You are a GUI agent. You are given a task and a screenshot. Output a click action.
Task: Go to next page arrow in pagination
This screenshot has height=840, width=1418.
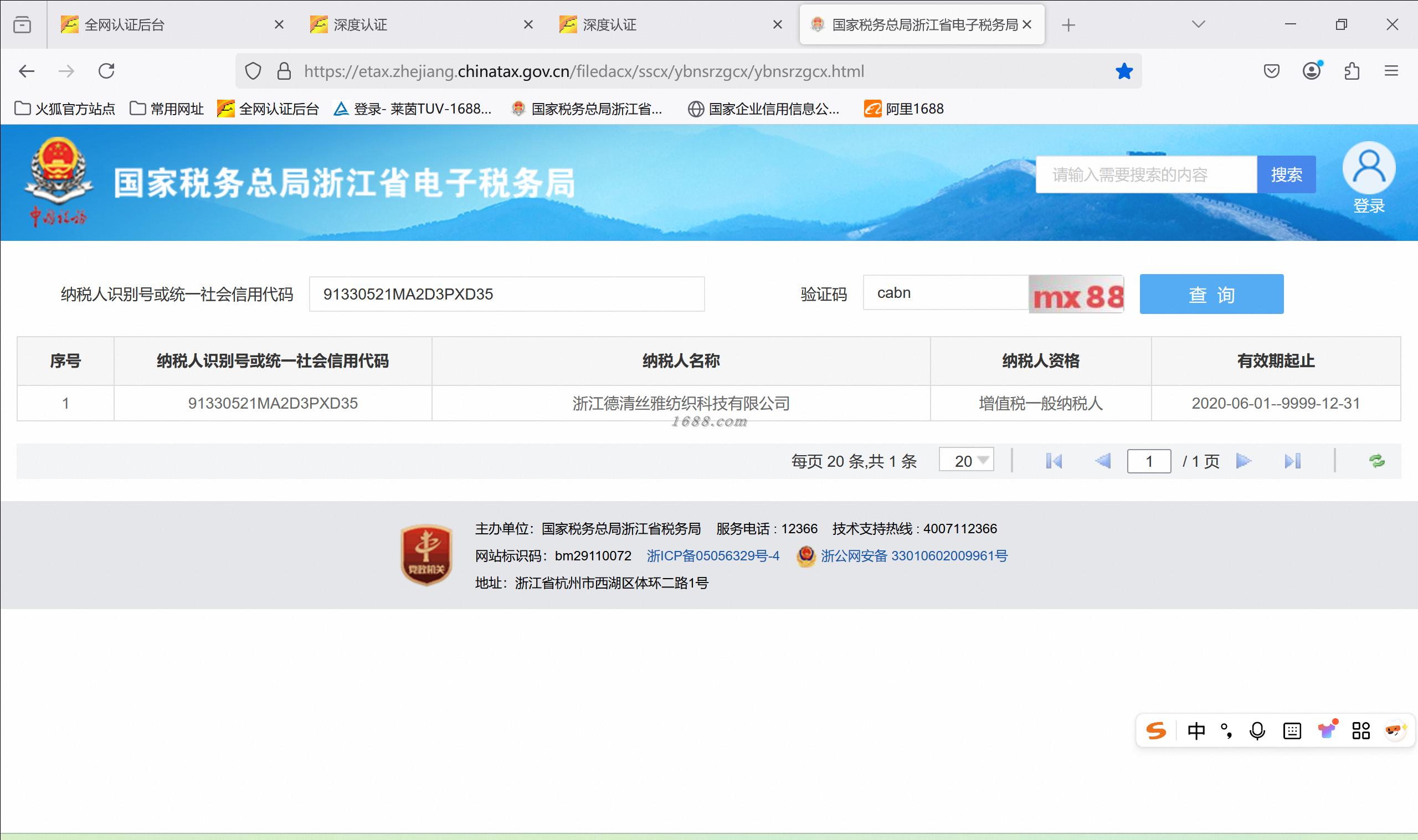(1243, 461)
